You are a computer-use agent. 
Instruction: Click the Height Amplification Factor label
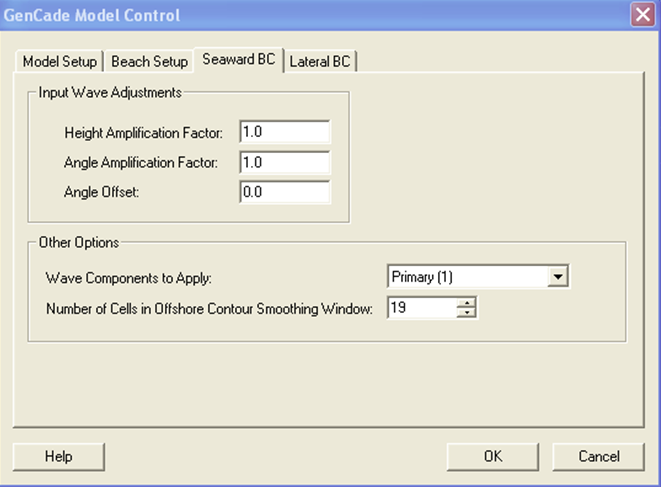(x=143, y=133)
